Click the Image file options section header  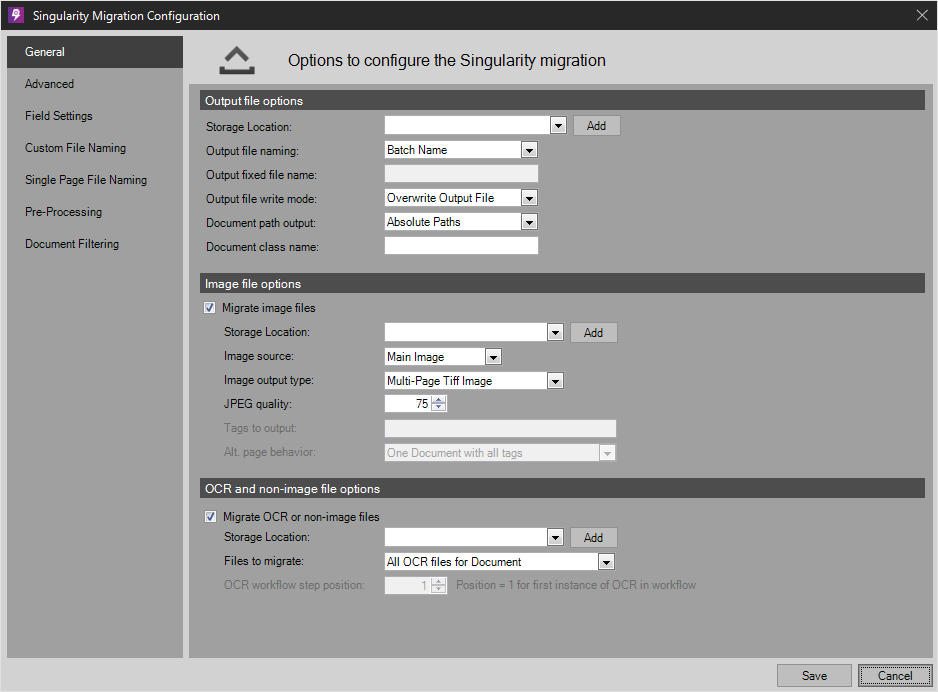(x=562, y=283)
